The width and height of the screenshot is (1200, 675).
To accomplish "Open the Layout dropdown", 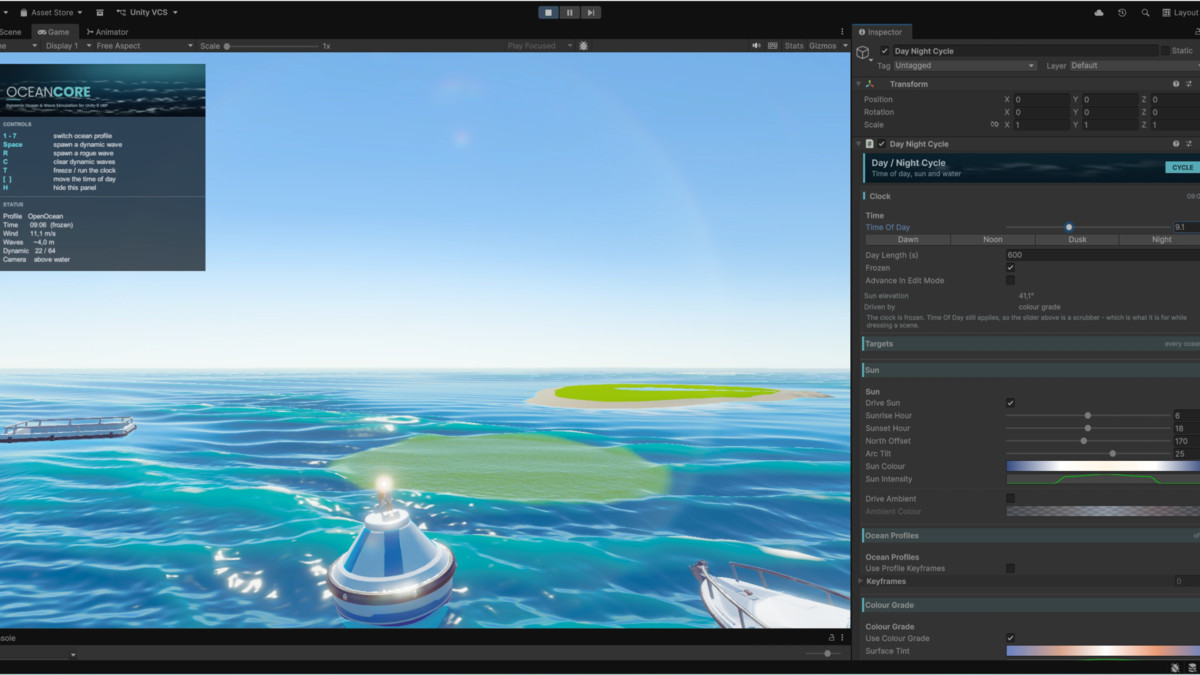I will pos(1180,12).
